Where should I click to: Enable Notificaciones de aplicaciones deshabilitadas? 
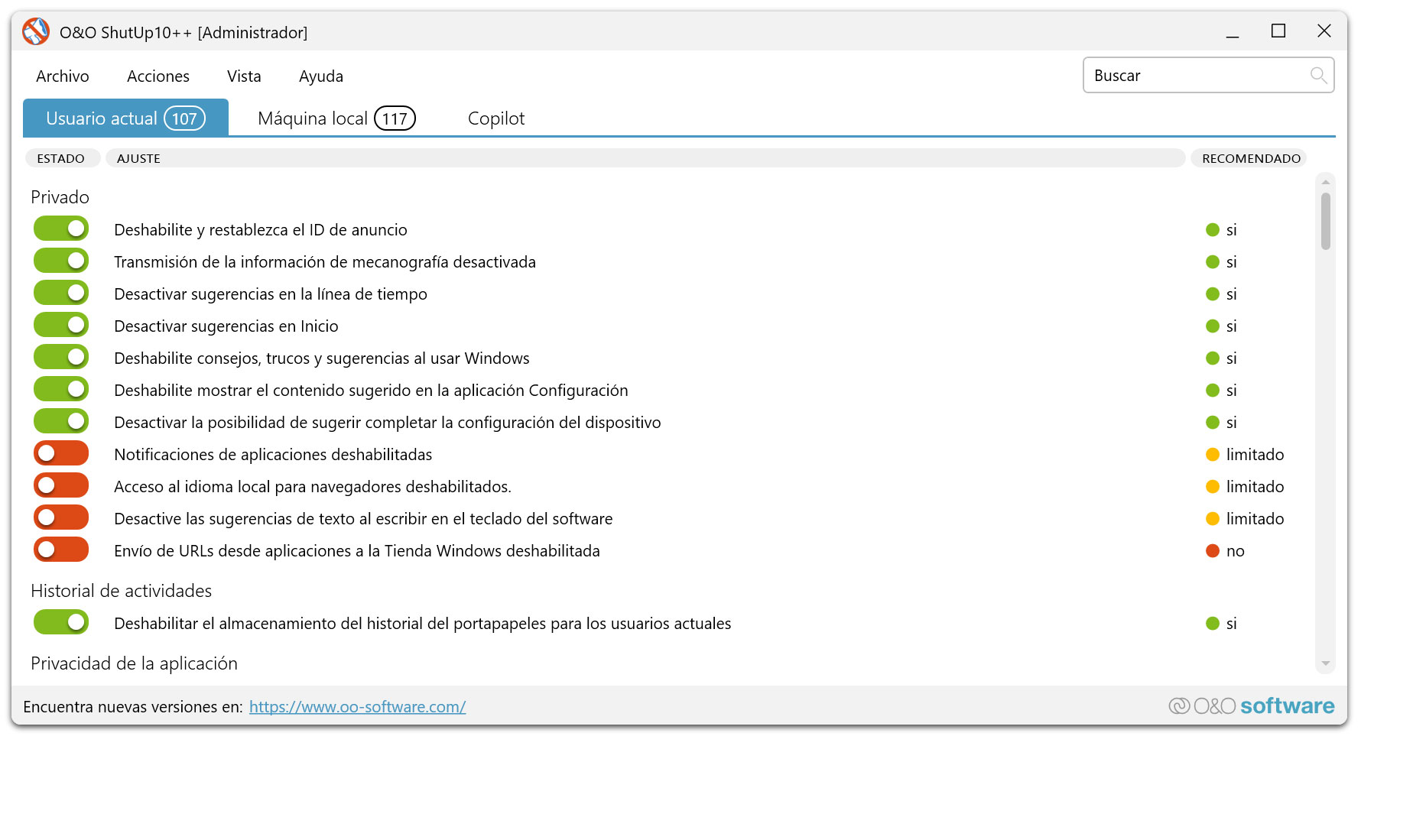pos(60,452)
